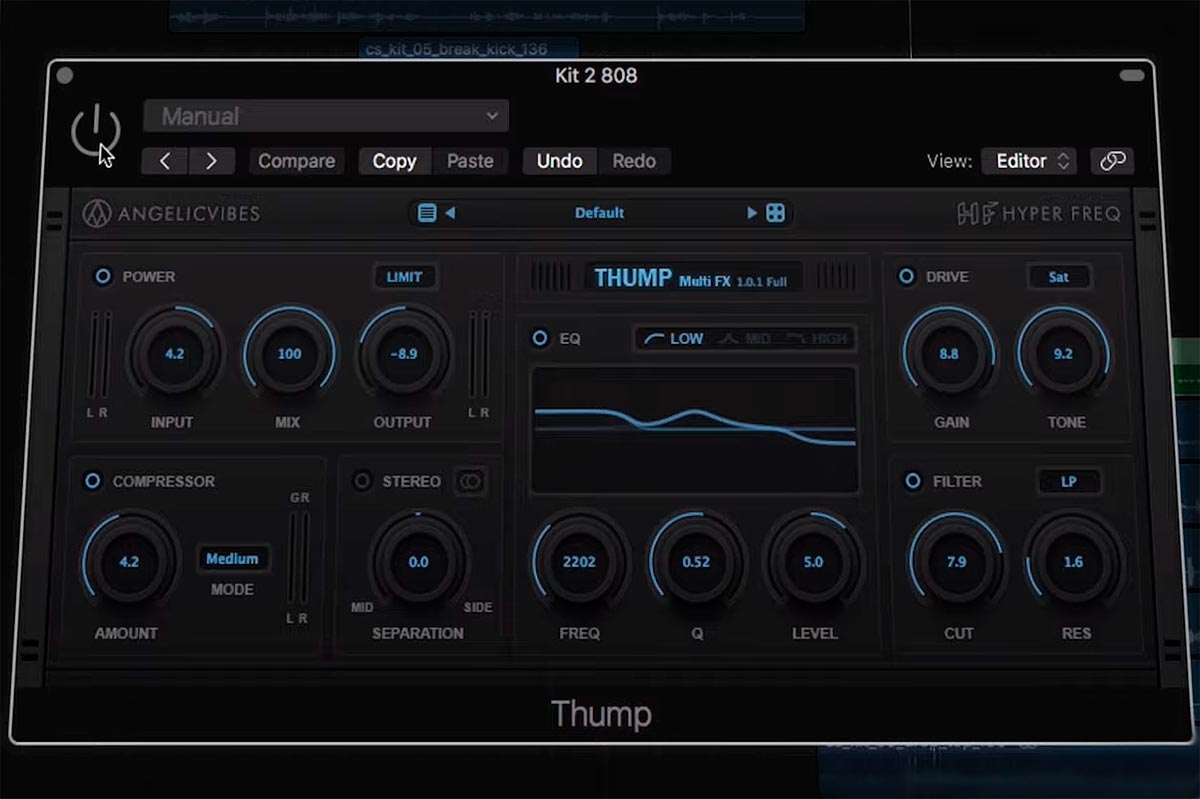The height and width of the screenshot is (799, 1200).
Task: Click the MIX knob
Action: coord(289,353)
